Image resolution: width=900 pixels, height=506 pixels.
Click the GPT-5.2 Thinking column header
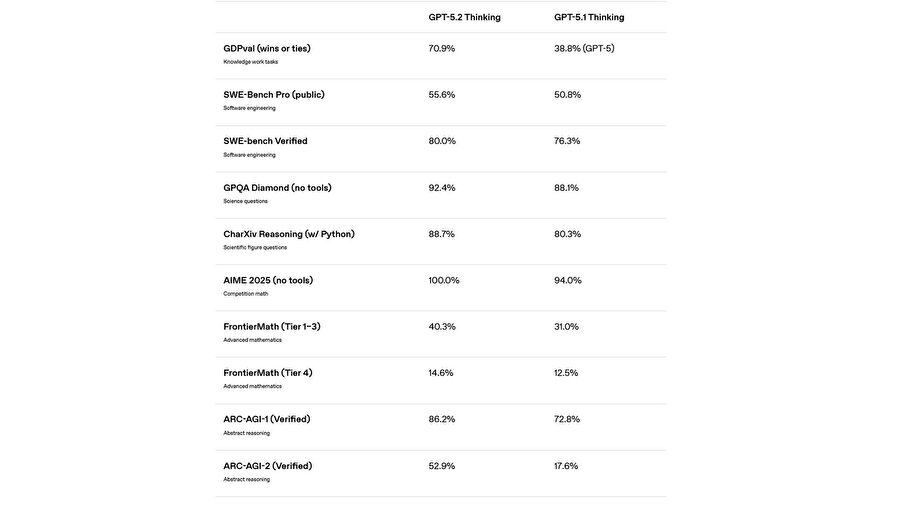464,17
